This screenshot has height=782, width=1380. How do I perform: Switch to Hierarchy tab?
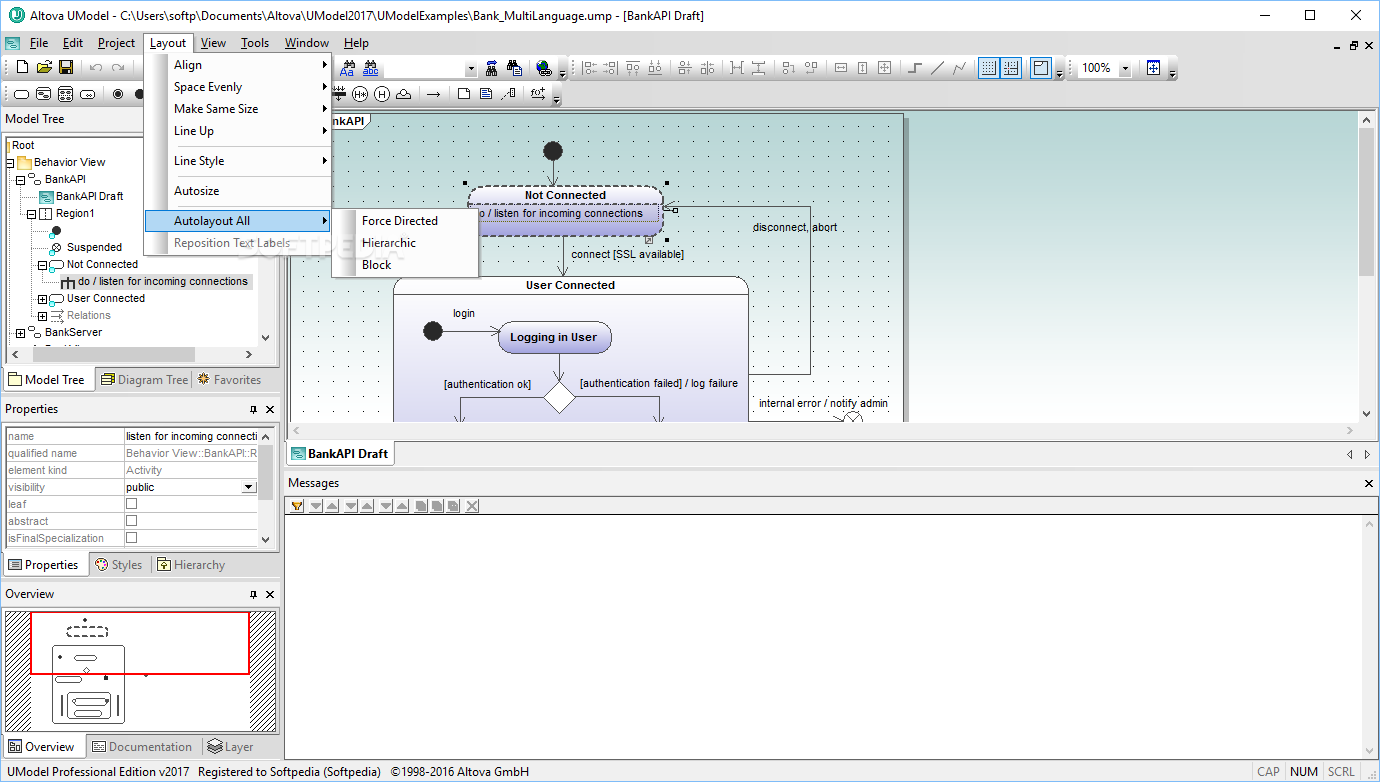coord(191,565)
